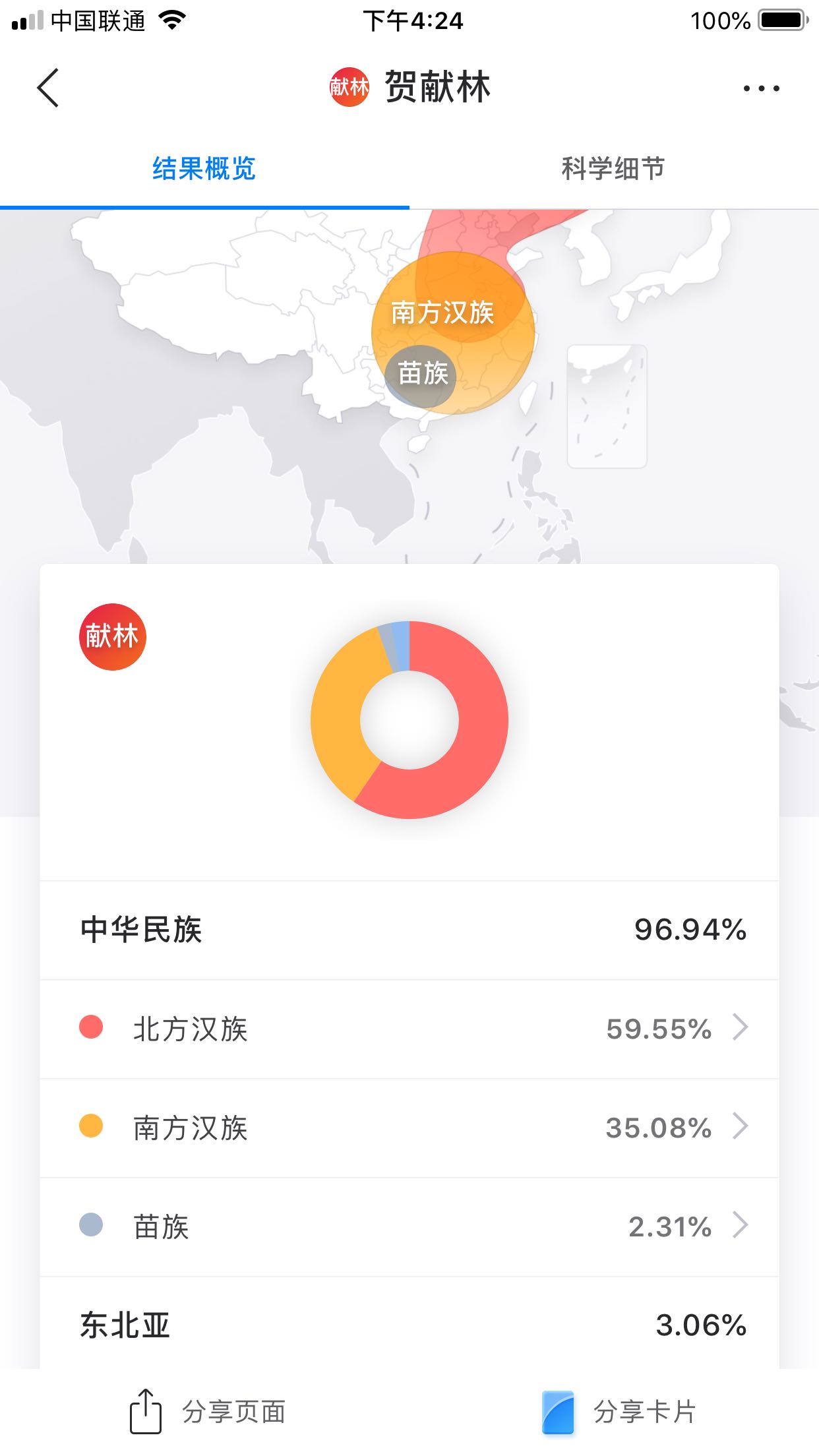The image size is (819, 1456).
Task: Expand the 苗族 row chevron
Action: tap(741, 1225)
